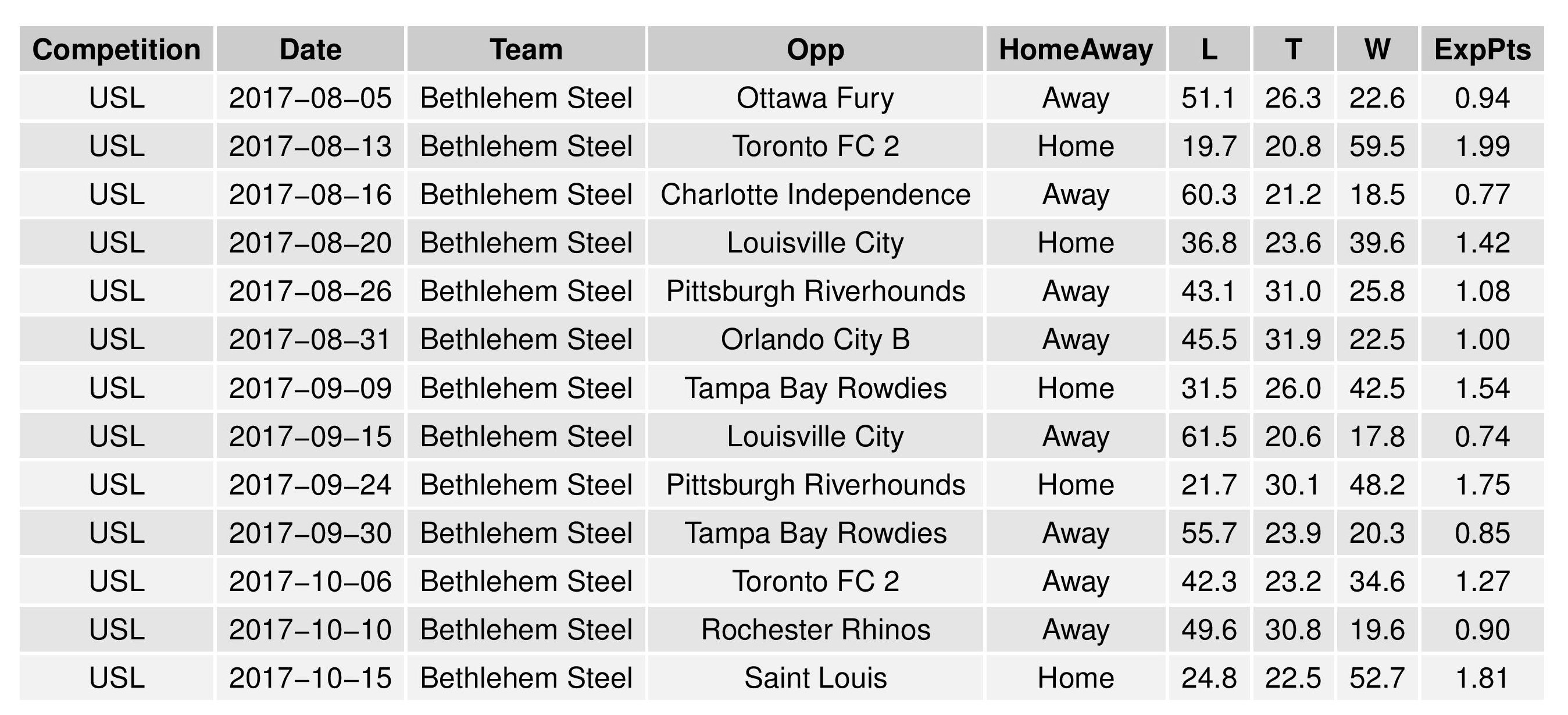The height and width of the screenshot is (715, 1568).
Task: Select the Team column header
Action: pyautogui.click(x=526, y=49)
